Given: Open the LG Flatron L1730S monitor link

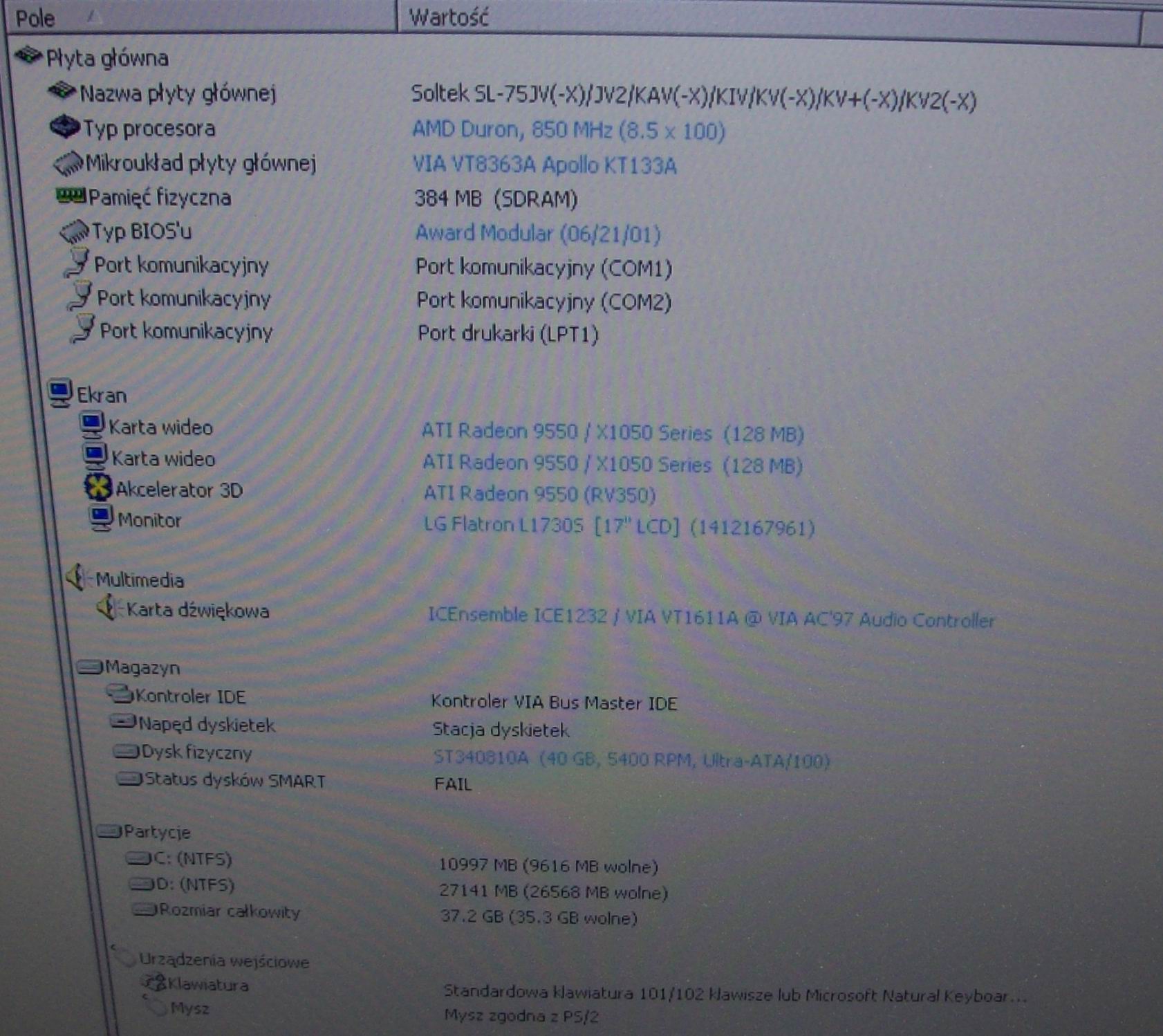Looking at the screenshot, I should tap(620, 526).
